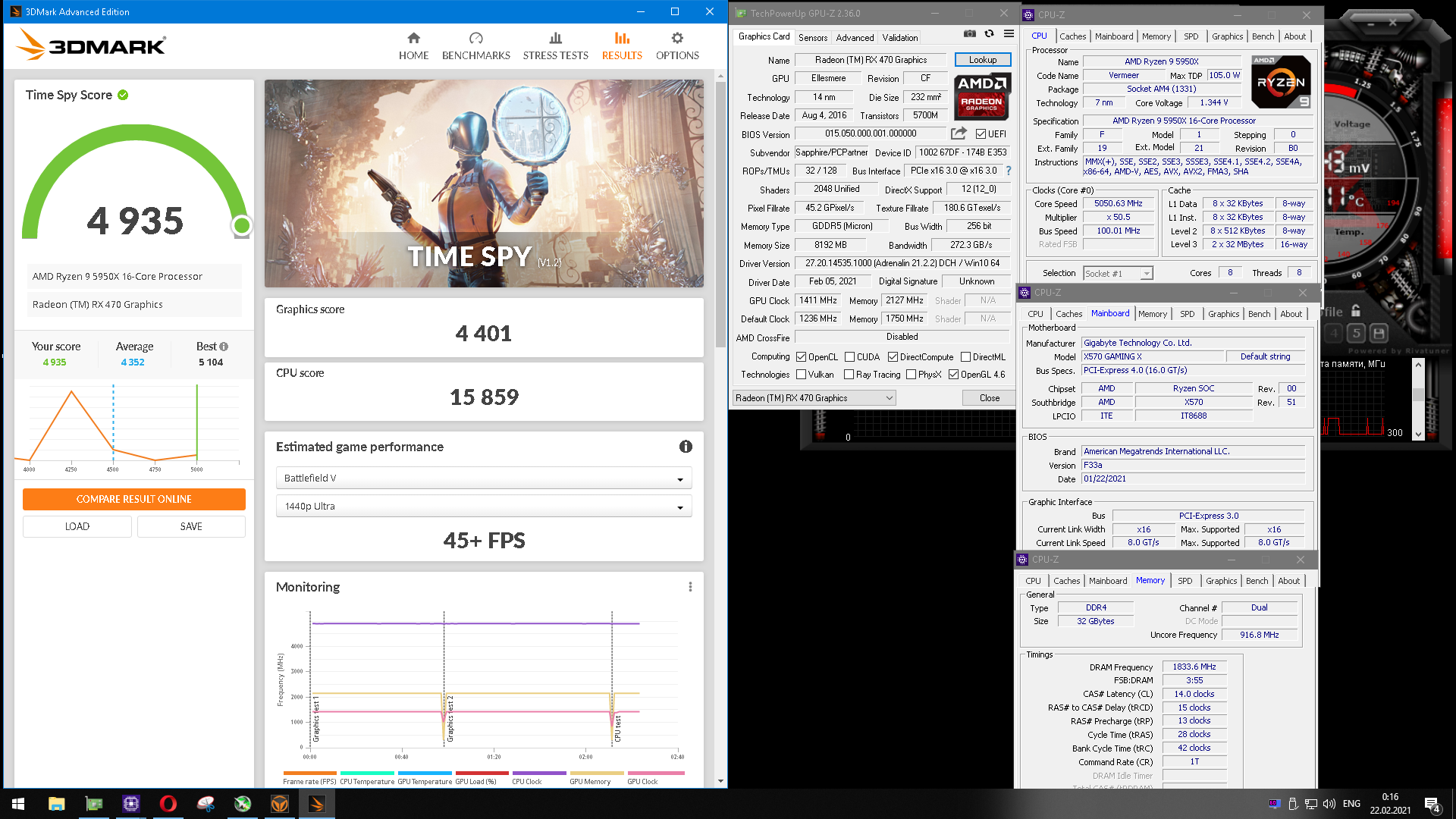Click the ENG language indicator in the taskbar
Screen dimensions: 1456x819
pyautogui.click(x=1351, y=804)
